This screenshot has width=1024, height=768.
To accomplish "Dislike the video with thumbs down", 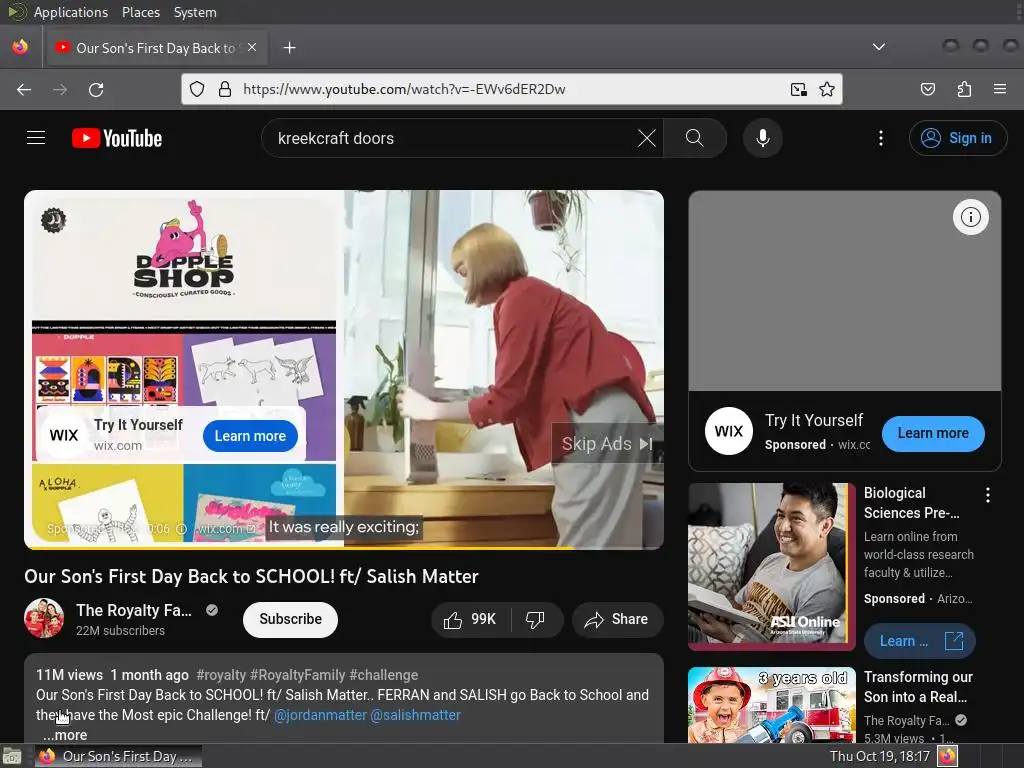I will click(x=536, y=619).
